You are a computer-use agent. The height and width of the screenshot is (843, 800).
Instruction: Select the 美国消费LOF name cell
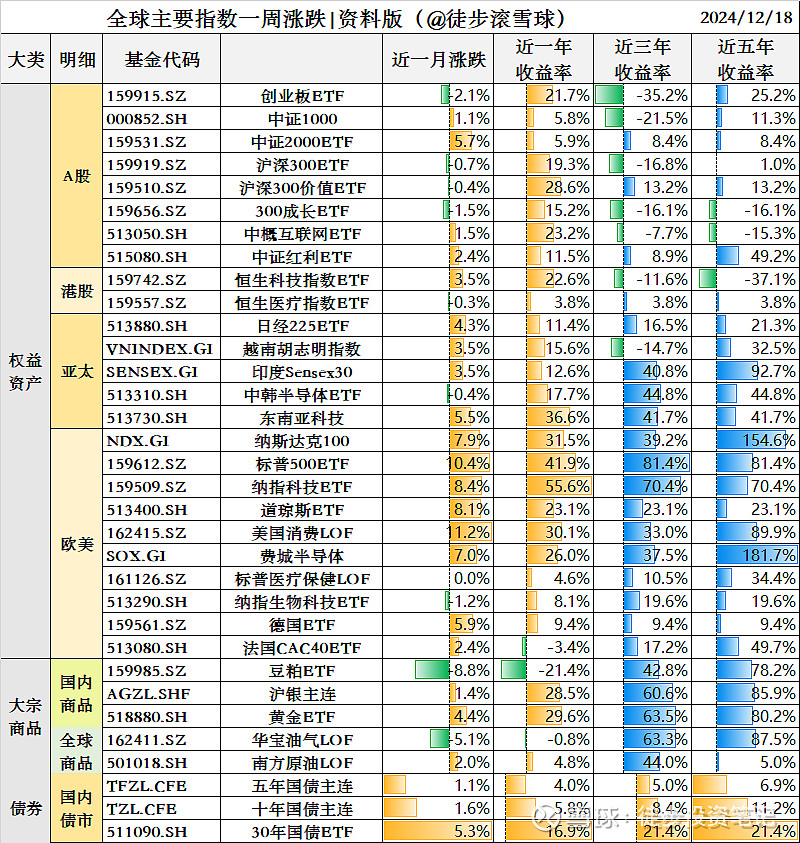(302, 533)
